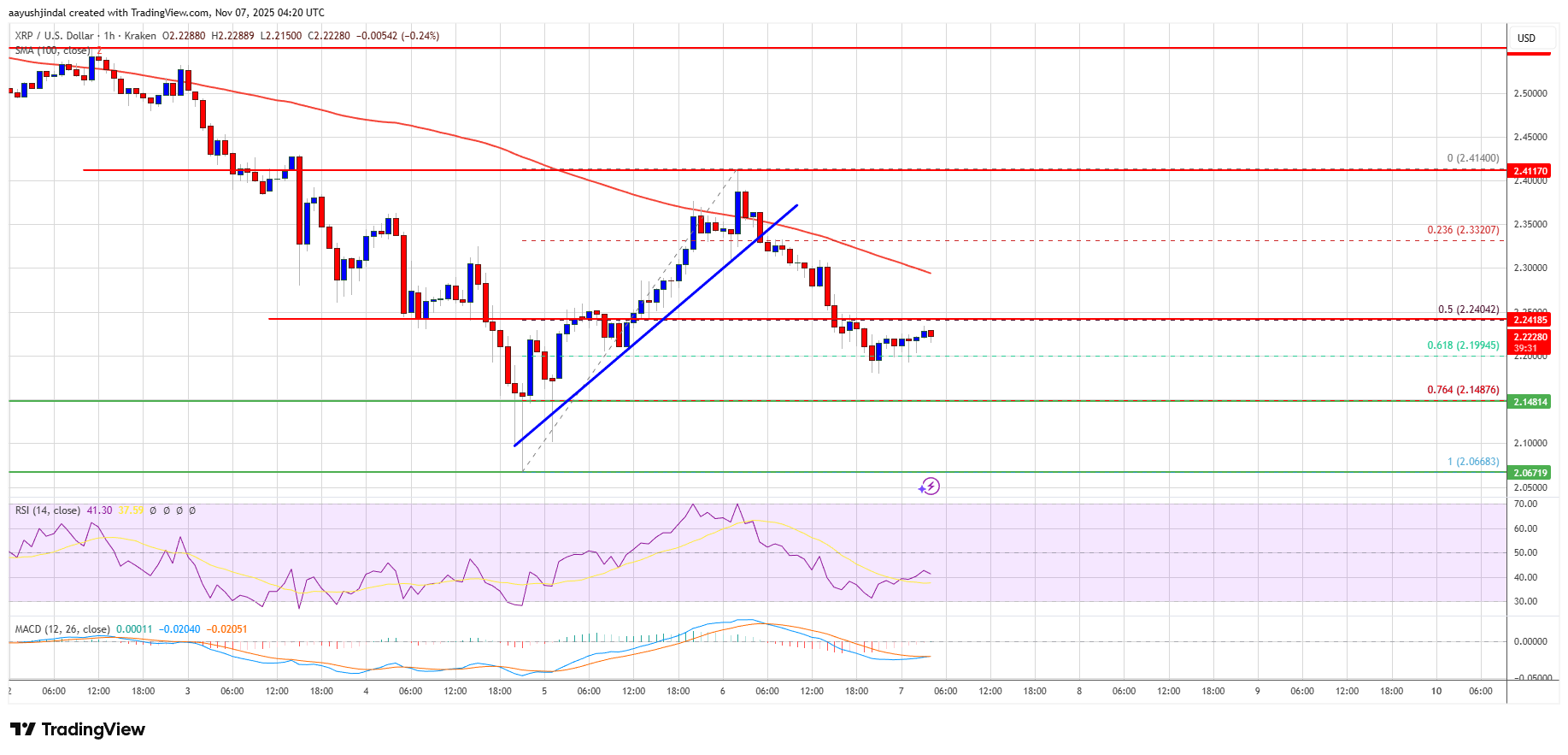Click the 0.618 (2.19945) Fibonacci level label
1568x755 pixels.
1462,345
